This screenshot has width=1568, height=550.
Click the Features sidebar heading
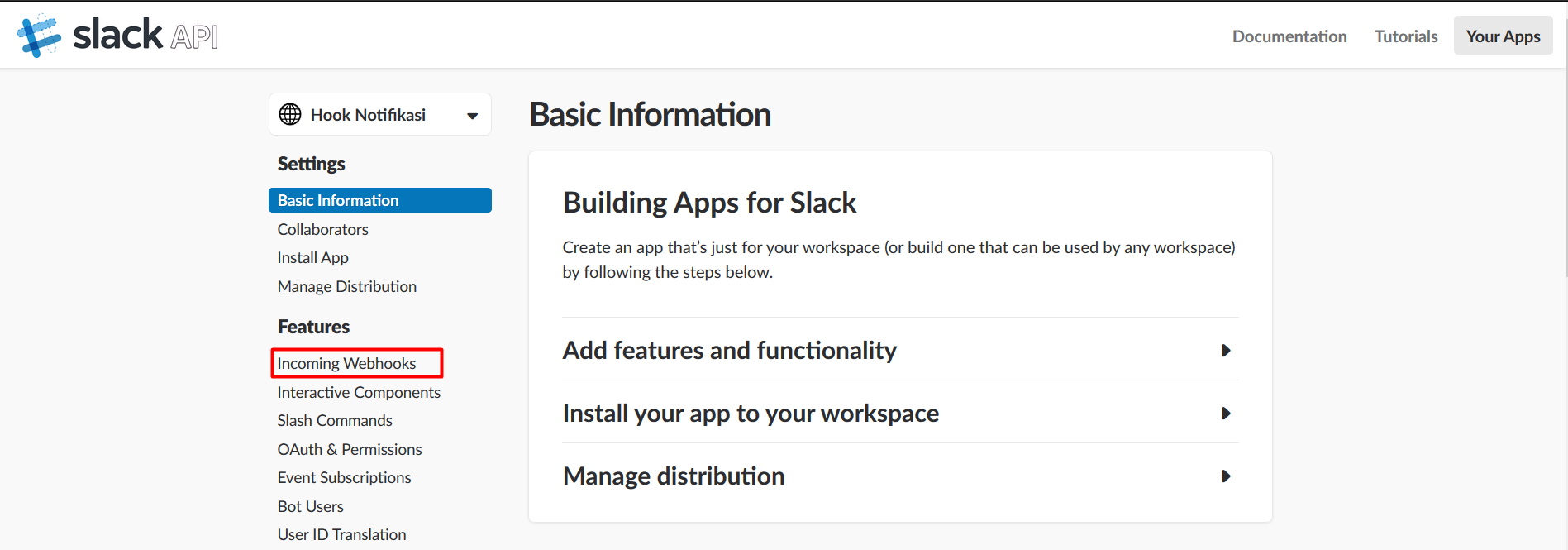pos(314,327)
